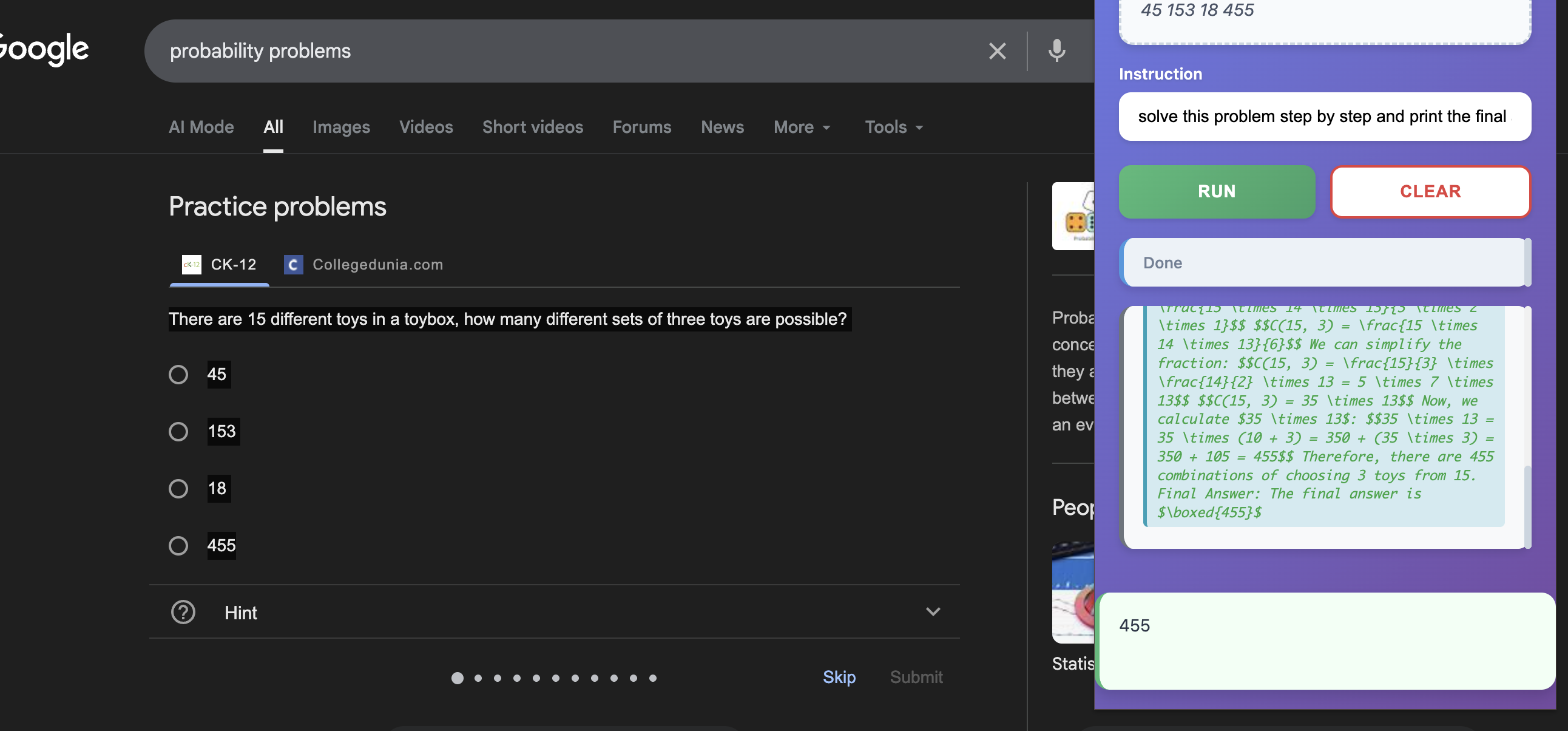The height and width of the screenshot is (731, 1568).
Task: Click the Collegedunia.com favicon icon
Action: (x=293, y=264)
